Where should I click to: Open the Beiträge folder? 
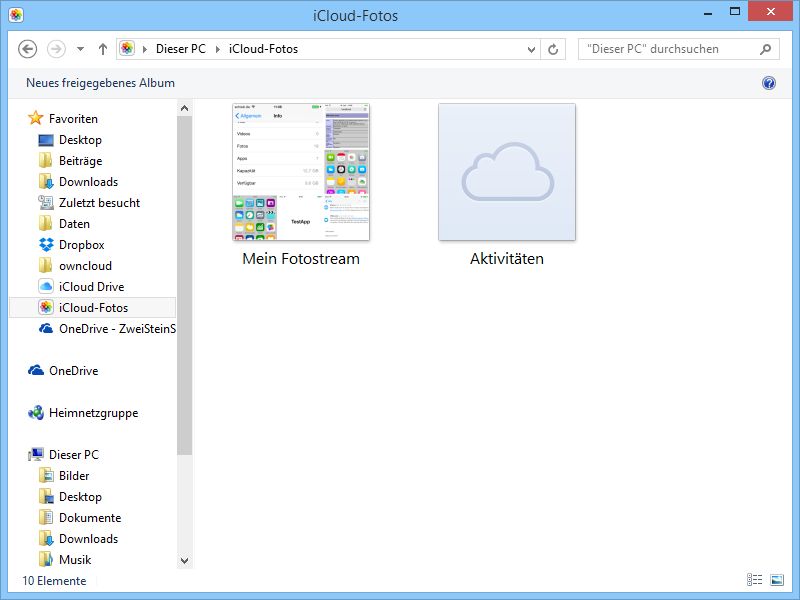click(x=81, y=161)
